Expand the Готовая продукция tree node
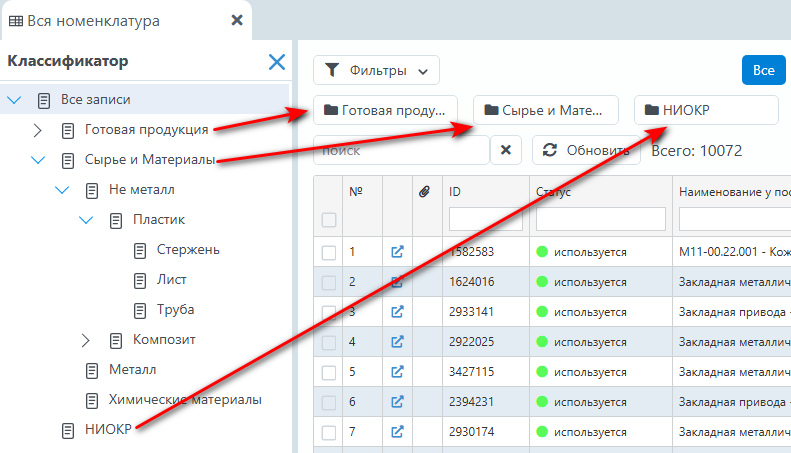The width and height of the screenshot is (791, 453). pyautogui.click(x=38, y=130)
